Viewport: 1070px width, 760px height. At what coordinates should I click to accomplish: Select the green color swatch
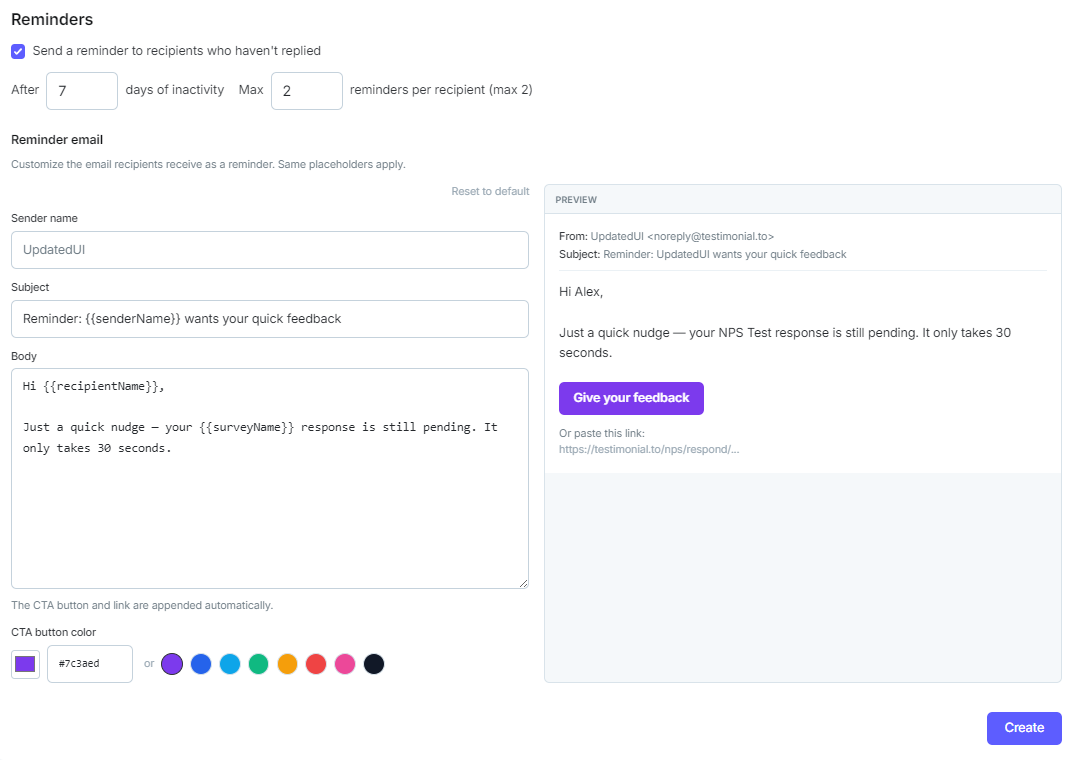click(x=259, y=664)
